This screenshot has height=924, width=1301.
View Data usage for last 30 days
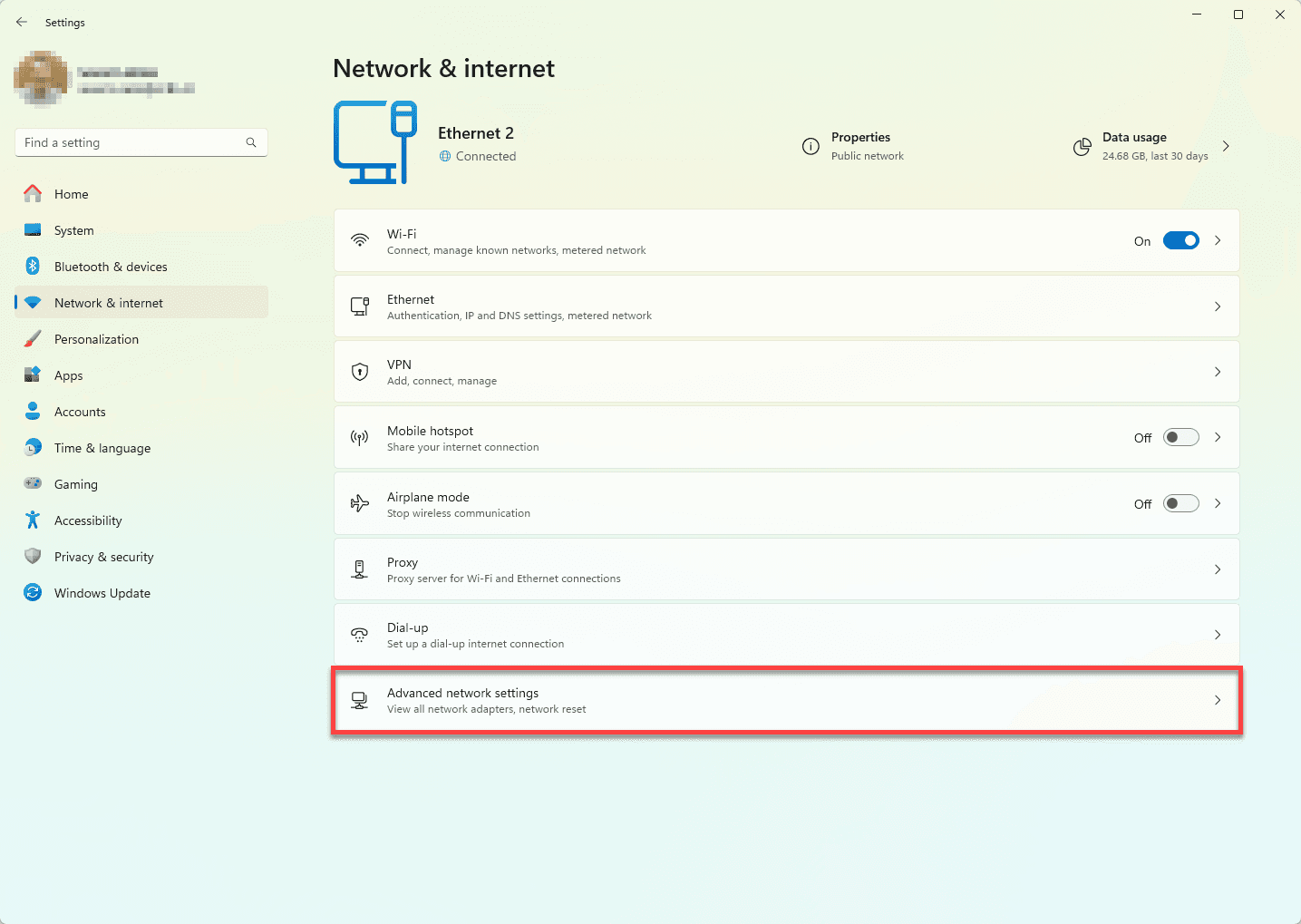coord(1152,146)
